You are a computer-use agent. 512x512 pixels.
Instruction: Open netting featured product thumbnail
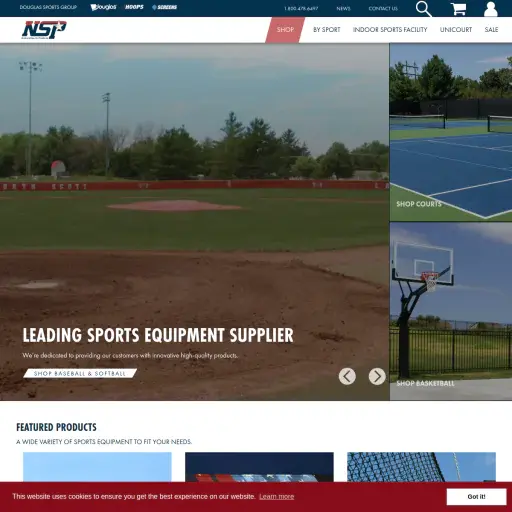(421, 467)
